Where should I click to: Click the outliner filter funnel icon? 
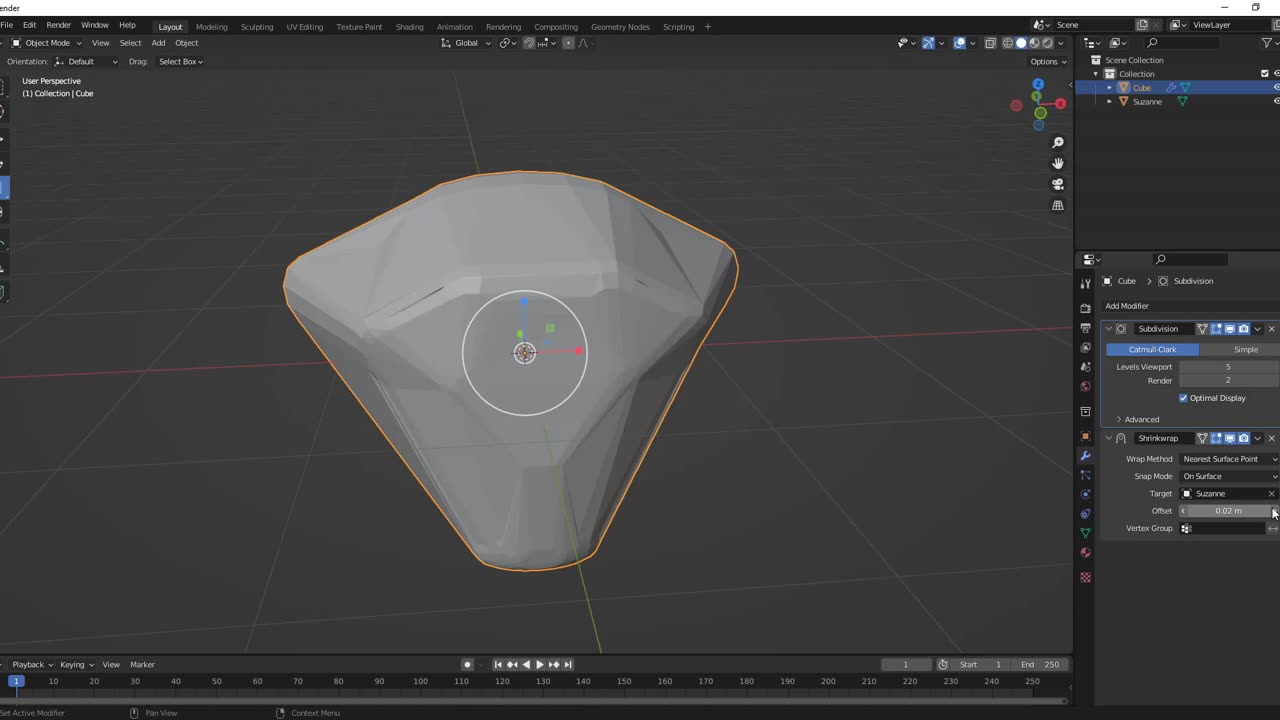[1267, 43]
